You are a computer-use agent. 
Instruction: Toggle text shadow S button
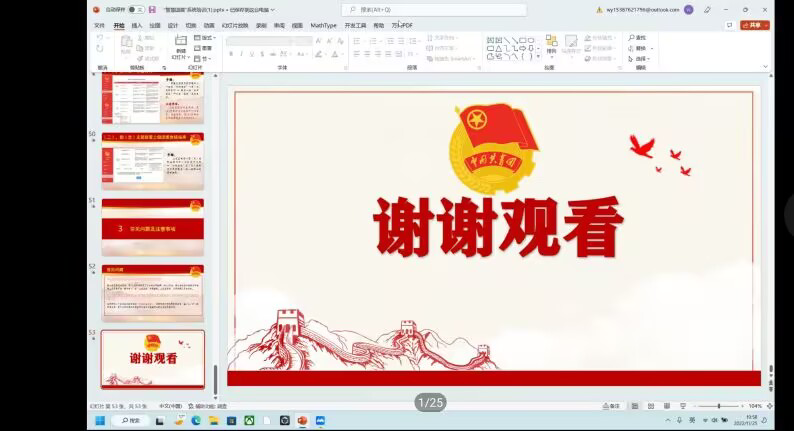(x=262, y=54)
